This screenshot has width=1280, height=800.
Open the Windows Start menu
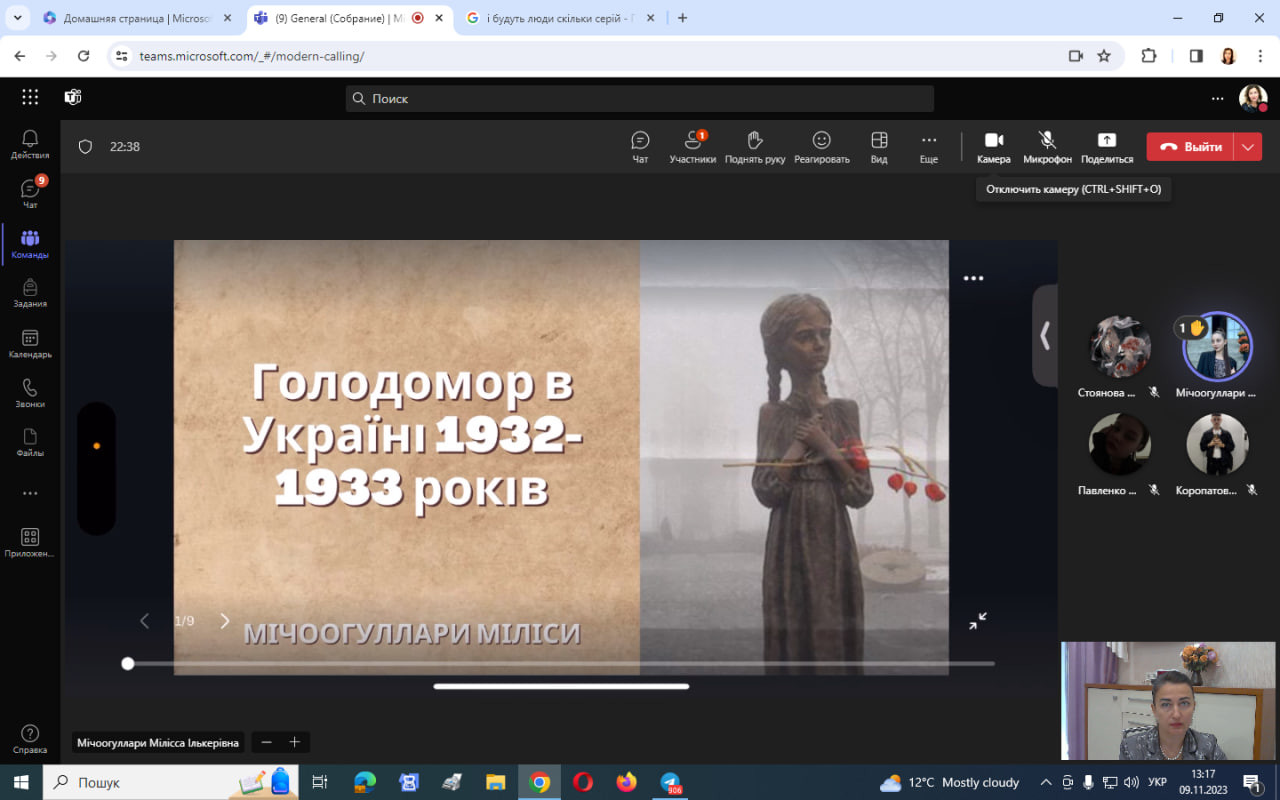(21, 782)
